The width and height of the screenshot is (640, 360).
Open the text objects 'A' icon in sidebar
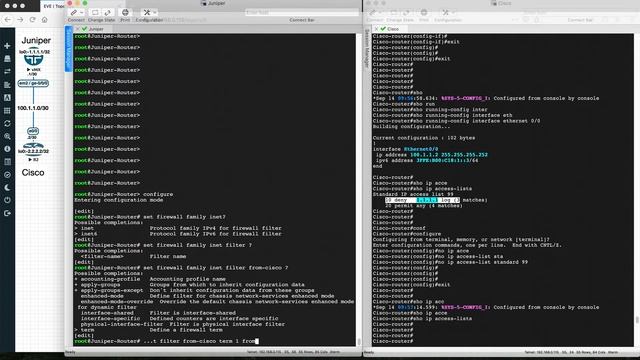[7, 98]
